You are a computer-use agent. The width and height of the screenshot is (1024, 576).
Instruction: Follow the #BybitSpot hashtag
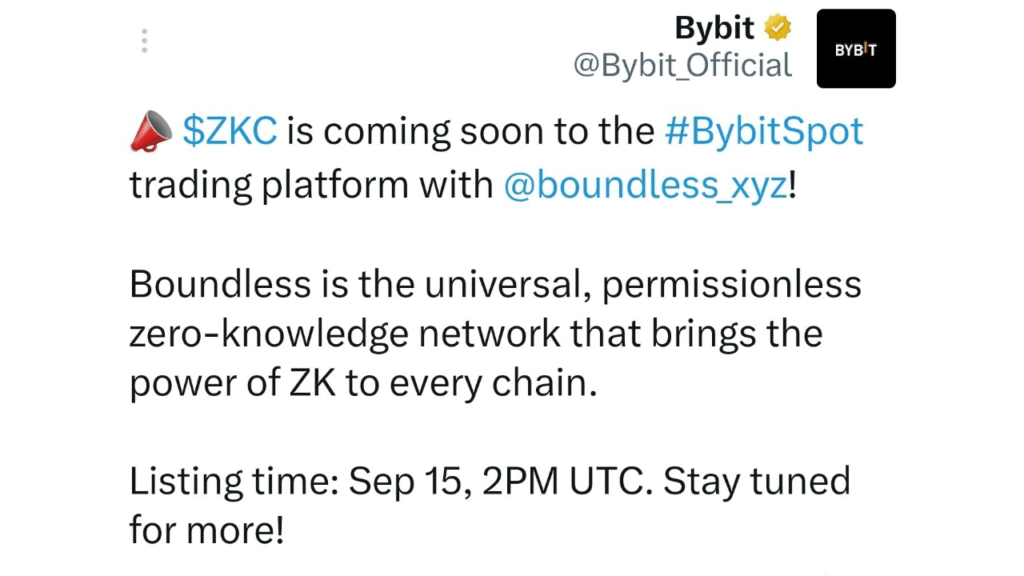pos(764,132)
